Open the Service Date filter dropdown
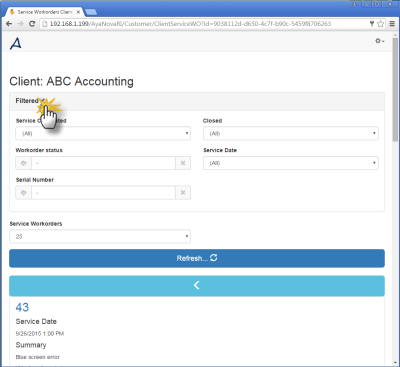Screen dimensions: 400x367 pyautogui.click(x=291, y=163)
